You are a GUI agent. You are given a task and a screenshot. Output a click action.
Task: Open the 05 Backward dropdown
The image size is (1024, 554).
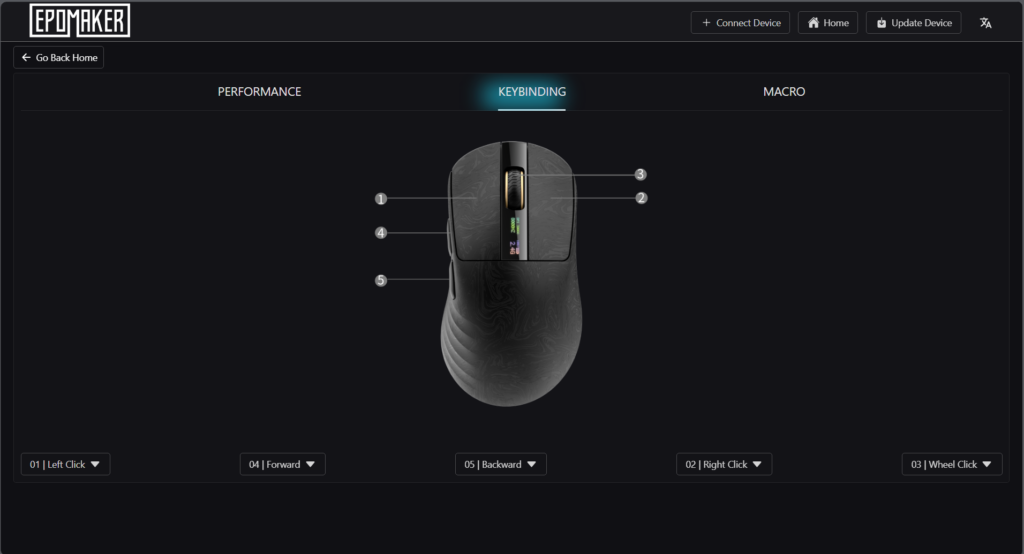(x=500, y=464)
